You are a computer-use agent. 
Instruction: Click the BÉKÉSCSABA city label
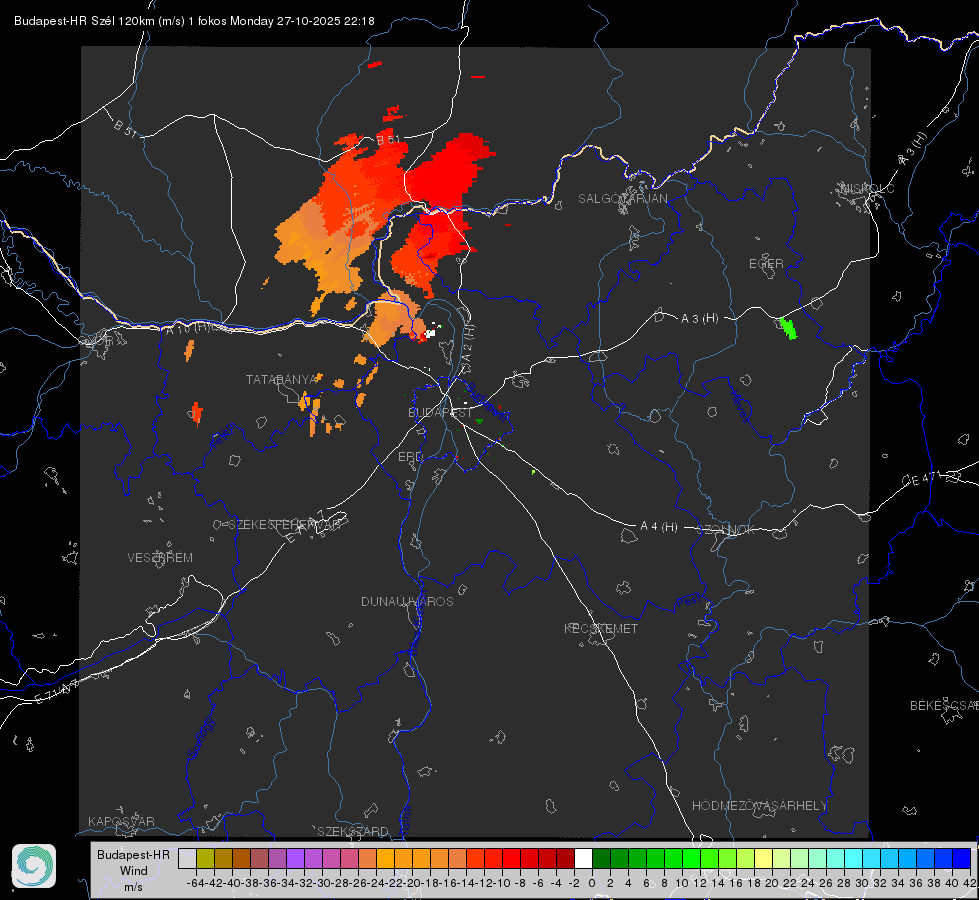tap(944, 705)
